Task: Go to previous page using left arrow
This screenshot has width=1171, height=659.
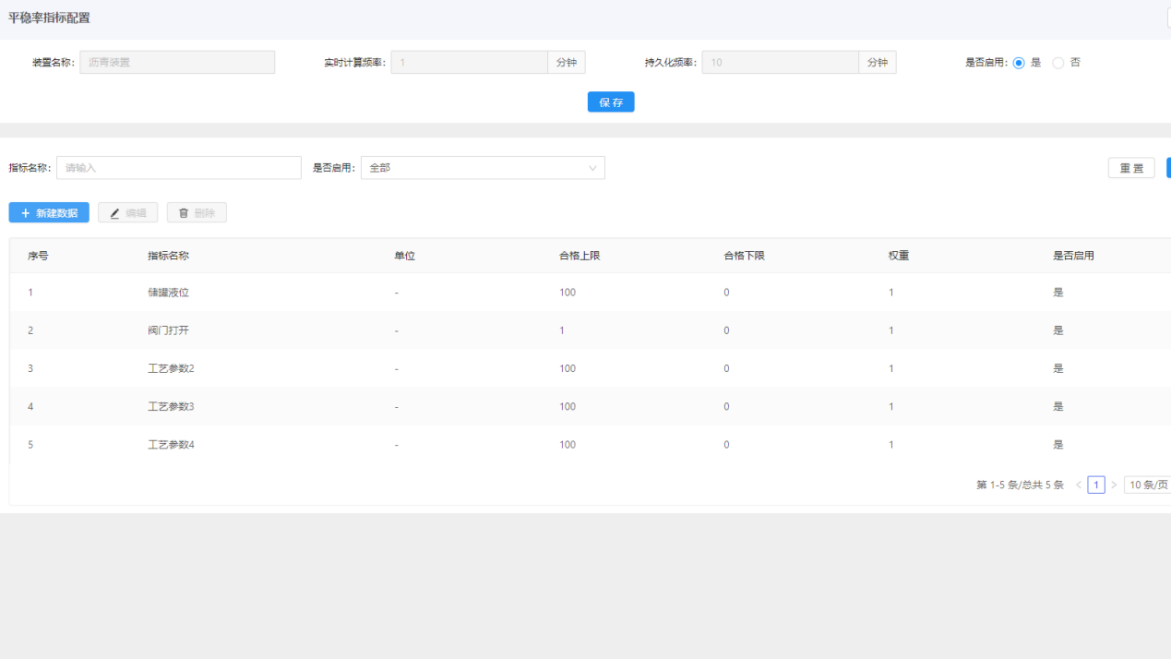Action: tap(1078, 485)
